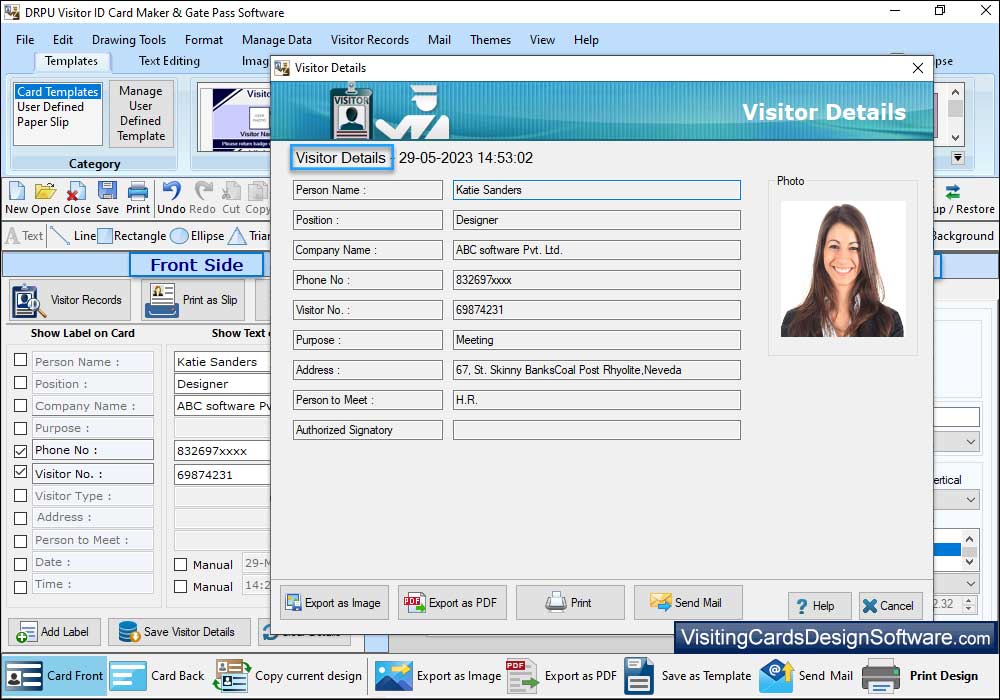Click the Person Name field in dialog
Screen dimensions: 1000x700
[597, 190]
